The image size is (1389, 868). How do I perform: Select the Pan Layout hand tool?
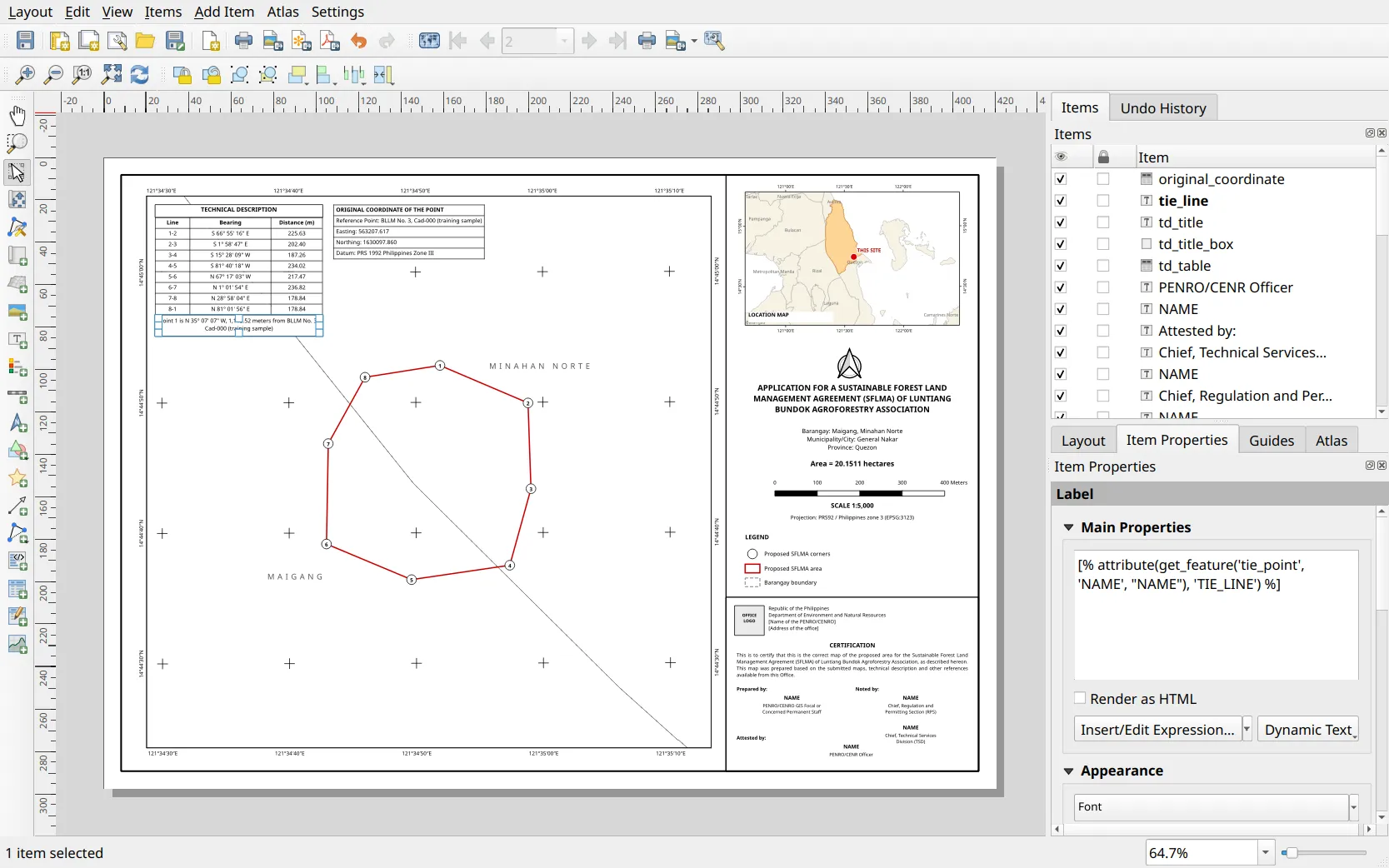point(17,115)
